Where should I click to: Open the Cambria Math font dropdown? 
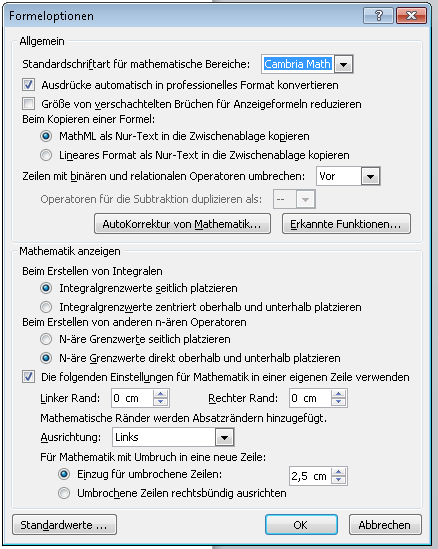343,64
